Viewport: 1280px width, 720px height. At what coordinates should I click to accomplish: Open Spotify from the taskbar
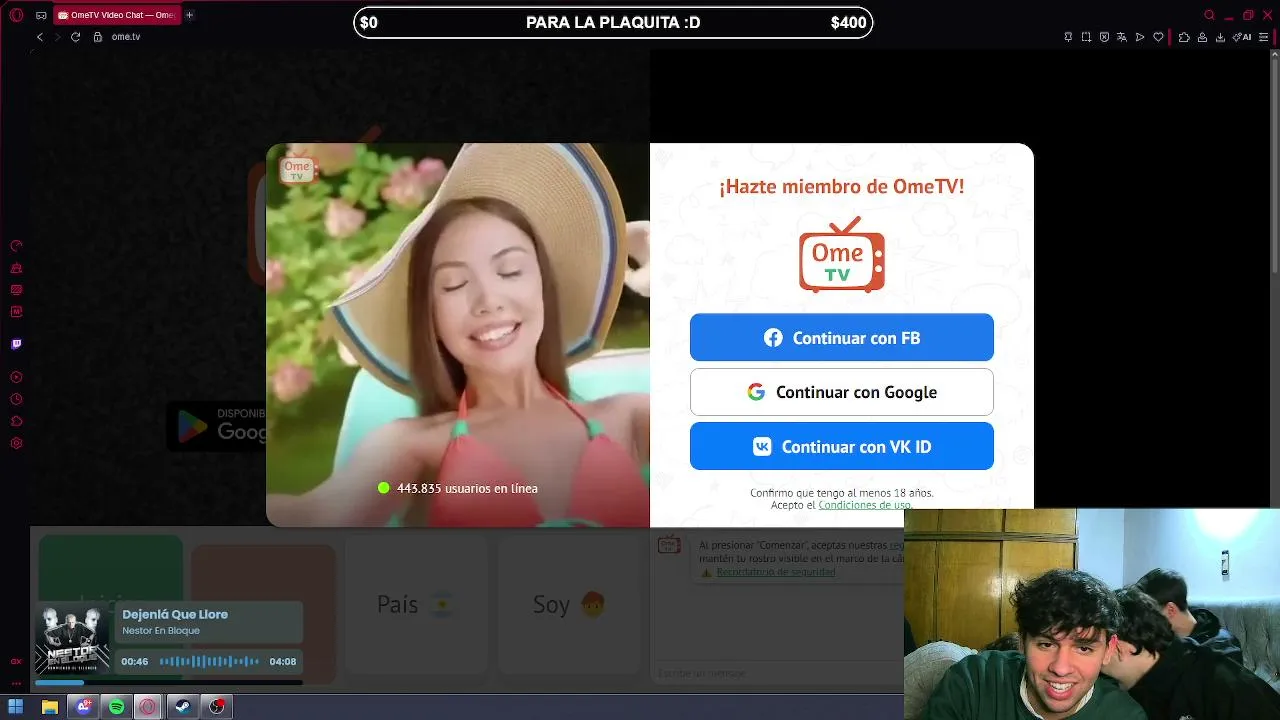[x=117, y=707]
